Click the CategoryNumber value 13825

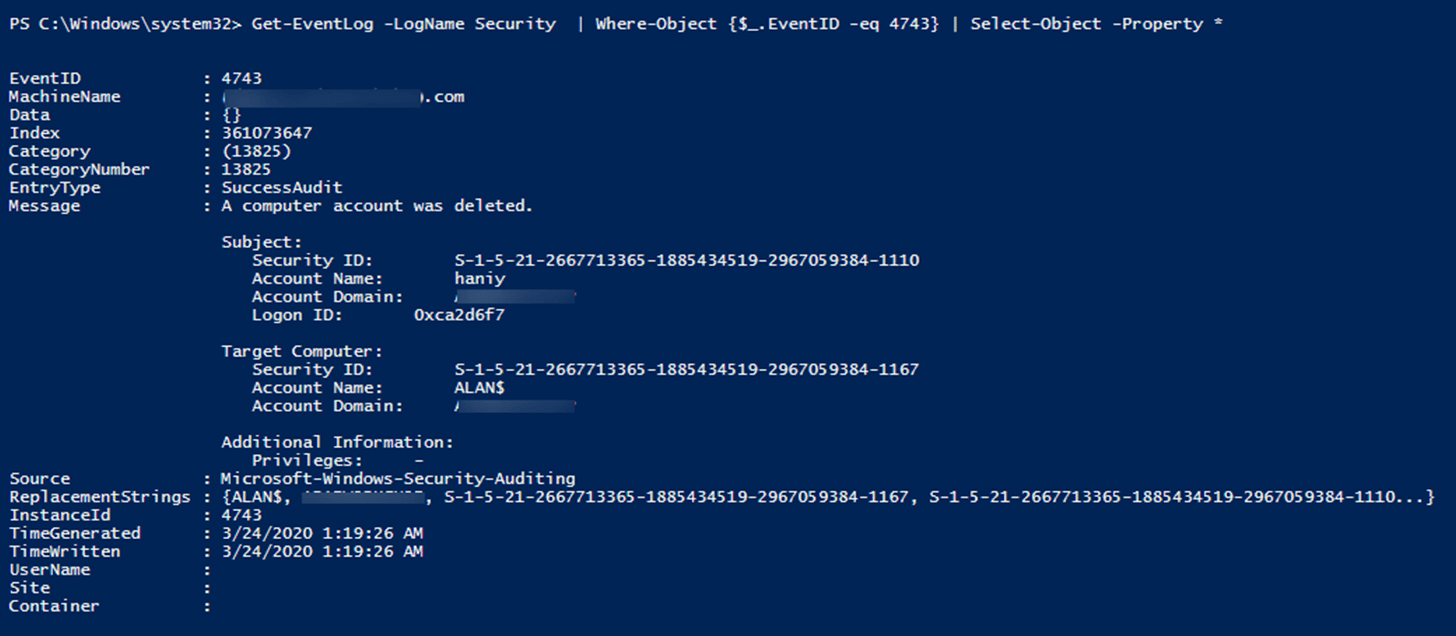click(246, 169)
